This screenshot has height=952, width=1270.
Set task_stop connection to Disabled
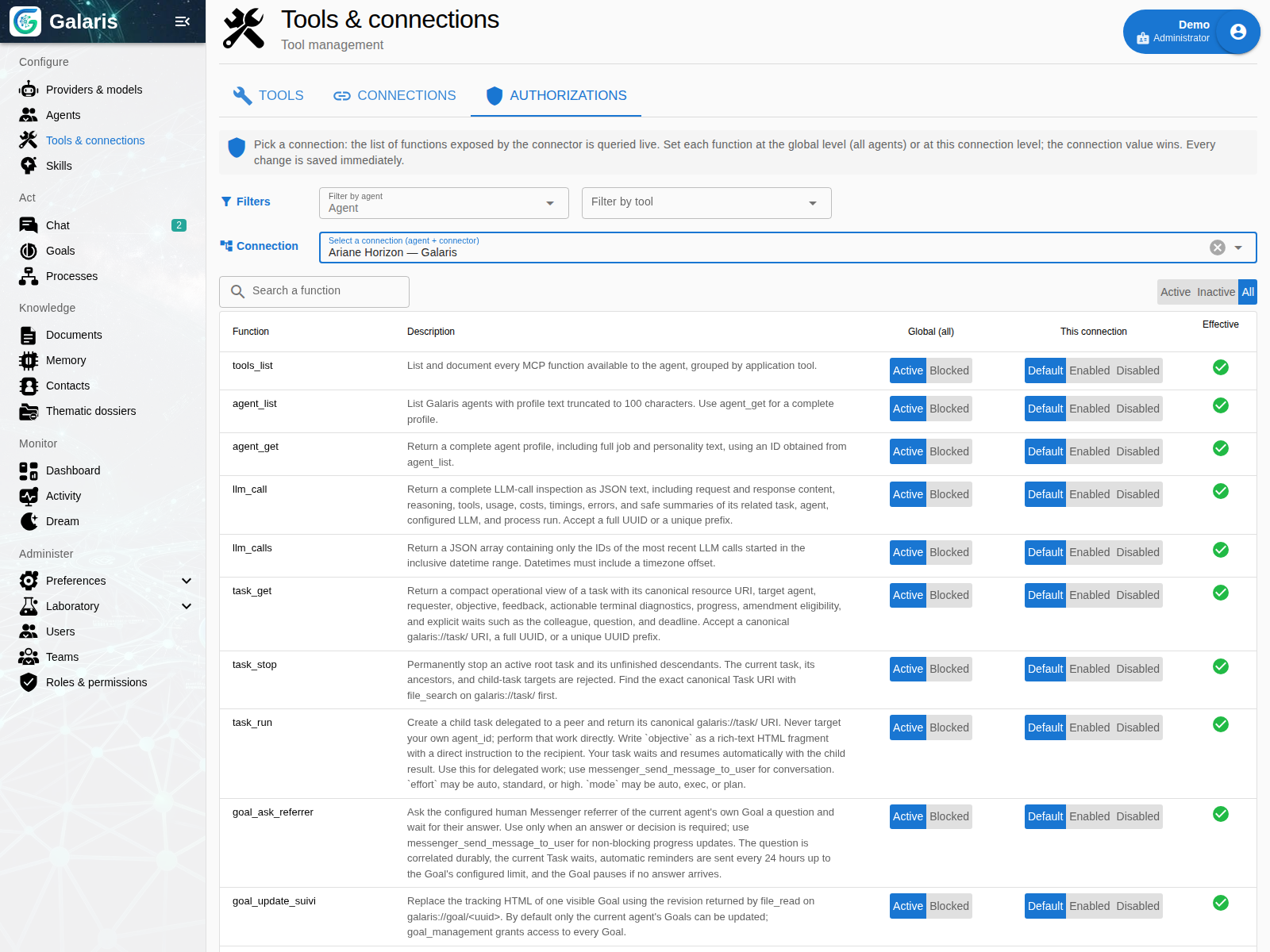[1137, 669]
